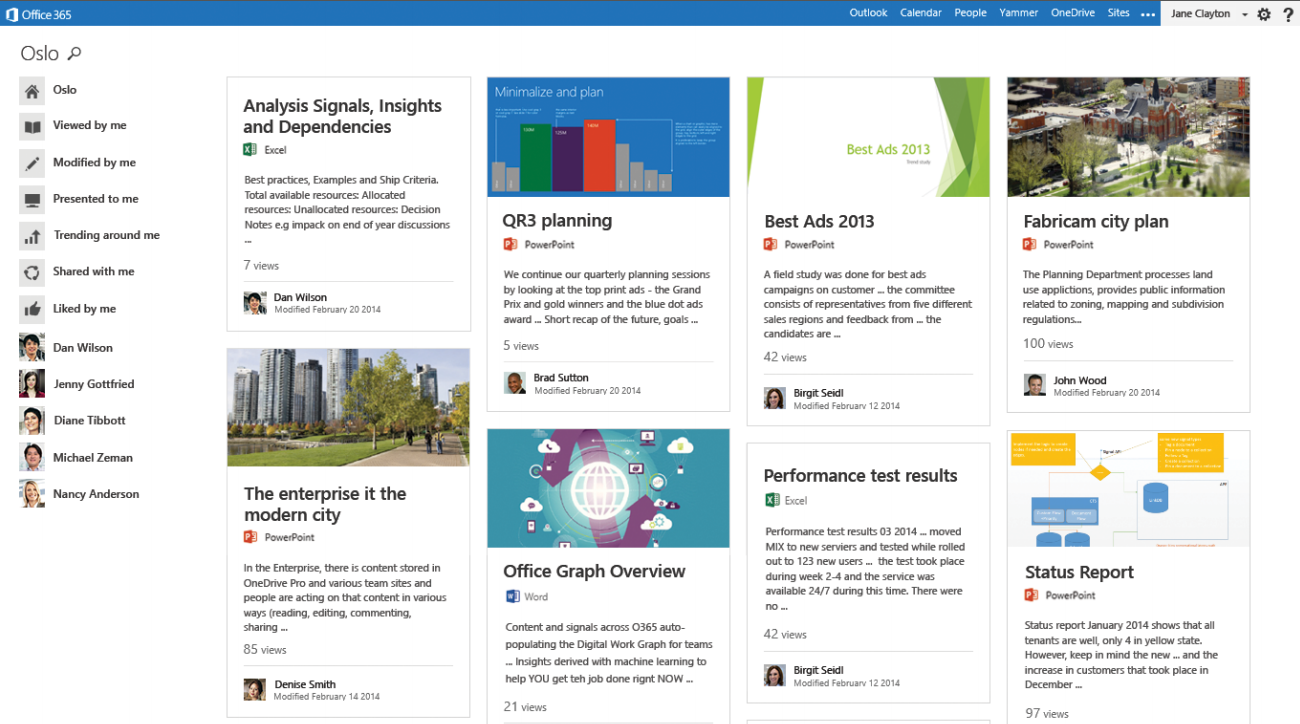Click the 21 views count on Office Graph card
The width and height of the screenshot is (1300, 724).
pyautogui.click(x=525, y=707)
